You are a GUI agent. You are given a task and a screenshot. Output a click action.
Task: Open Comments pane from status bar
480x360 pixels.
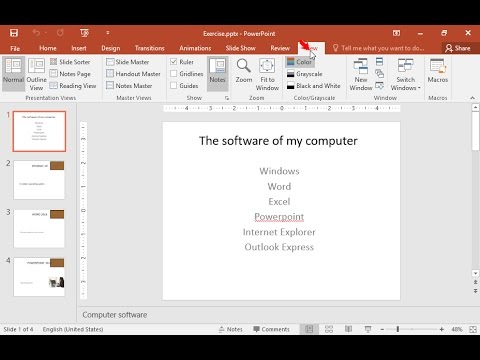(x=271, y=329)
